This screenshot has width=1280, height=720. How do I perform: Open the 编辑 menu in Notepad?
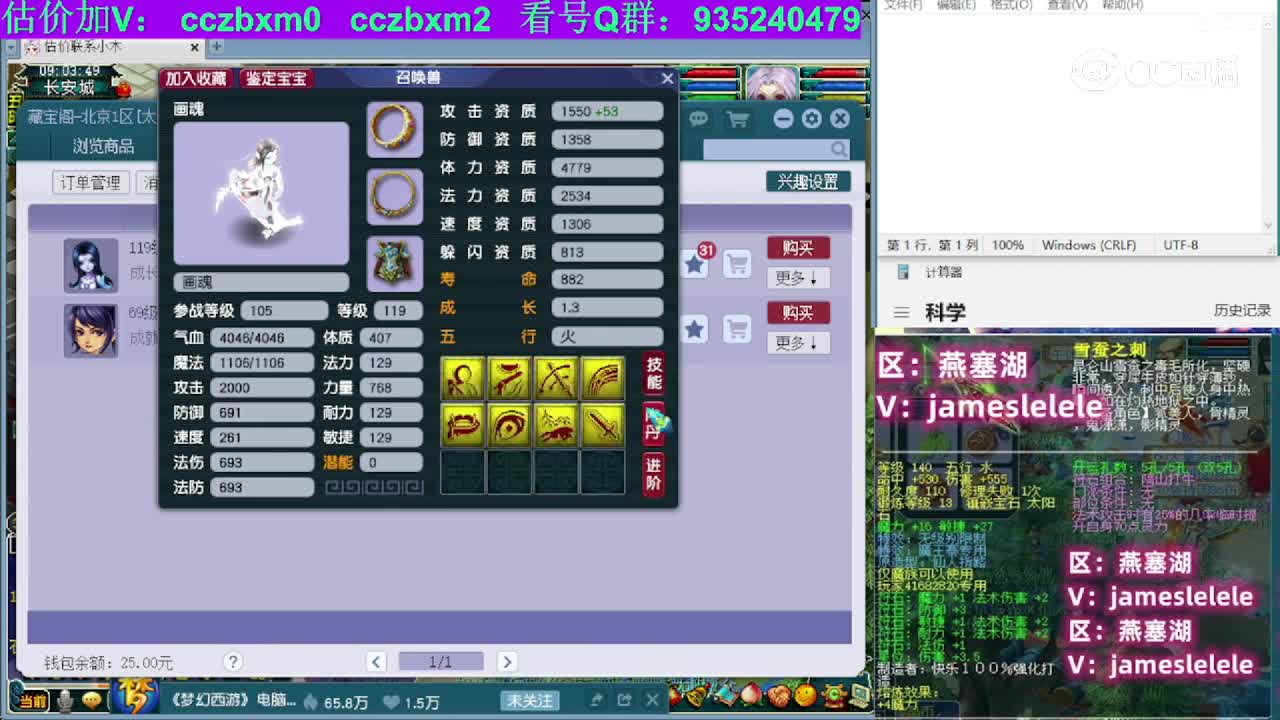tap(956, 5)
